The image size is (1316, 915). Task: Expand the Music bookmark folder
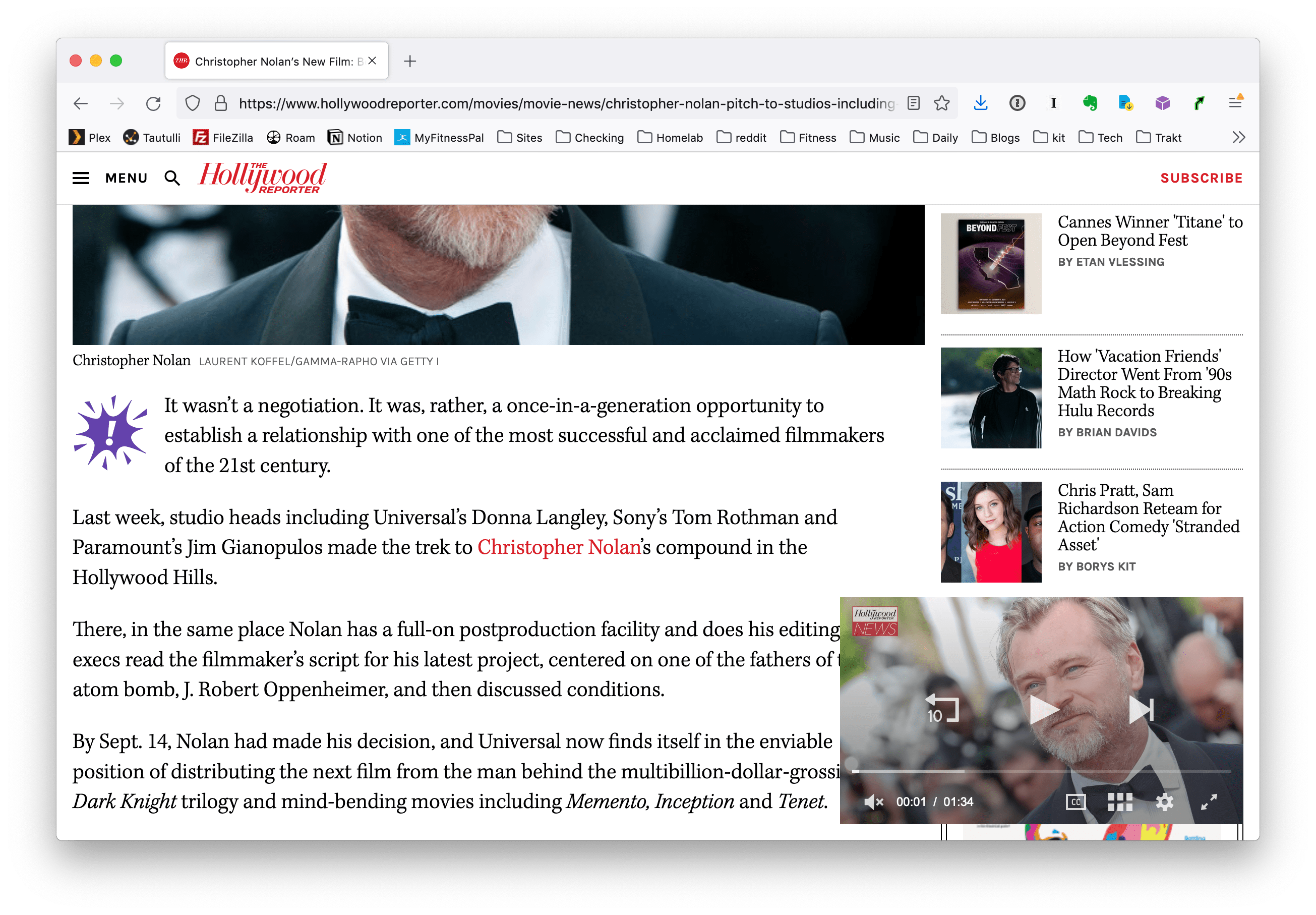[x=874, y=138]
